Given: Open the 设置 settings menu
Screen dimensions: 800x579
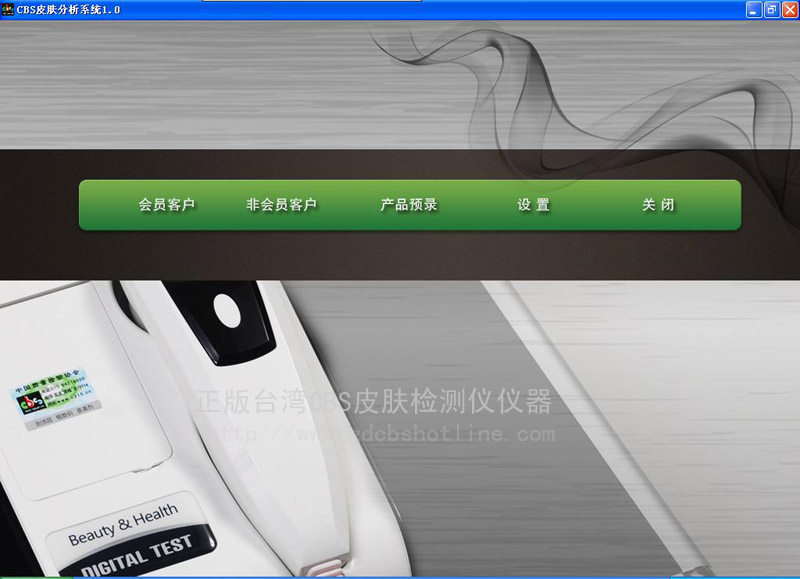Looking at the screenshot, I should tap(534, 205).
